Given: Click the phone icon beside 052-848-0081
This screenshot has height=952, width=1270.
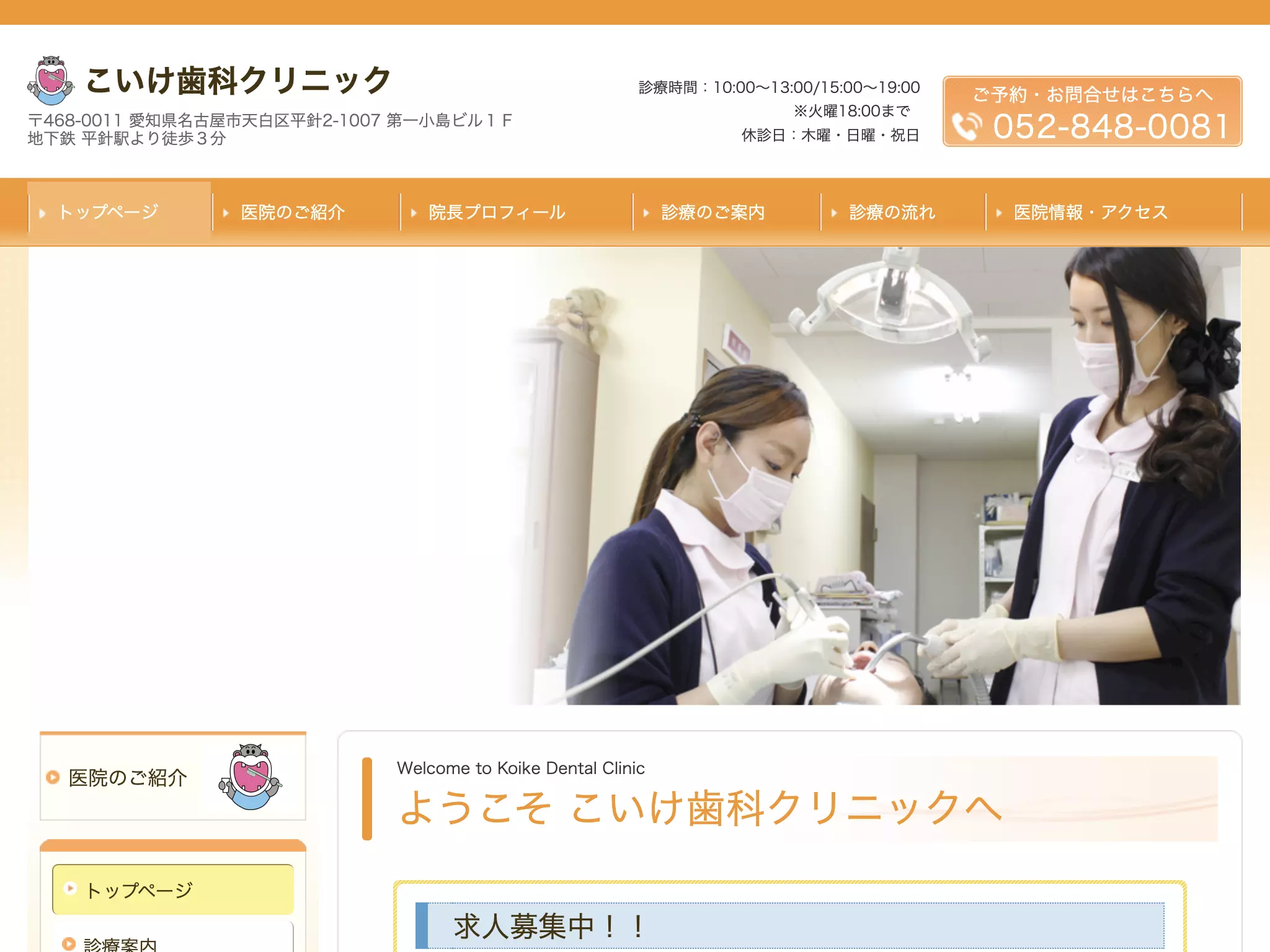Looking at the screenshot, I should click(967, 126).
